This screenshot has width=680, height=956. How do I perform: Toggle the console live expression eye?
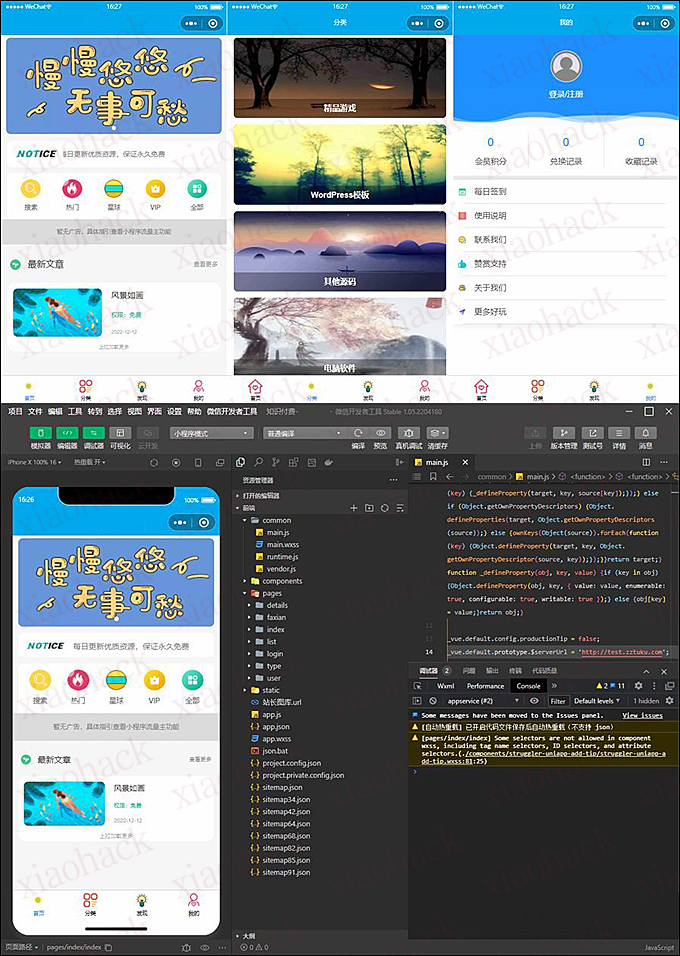click(x=534, y=701)
